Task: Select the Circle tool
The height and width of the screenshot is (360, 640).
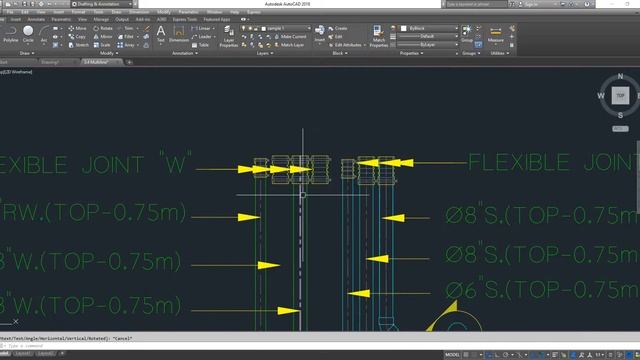Action: (x=28, y=34)
